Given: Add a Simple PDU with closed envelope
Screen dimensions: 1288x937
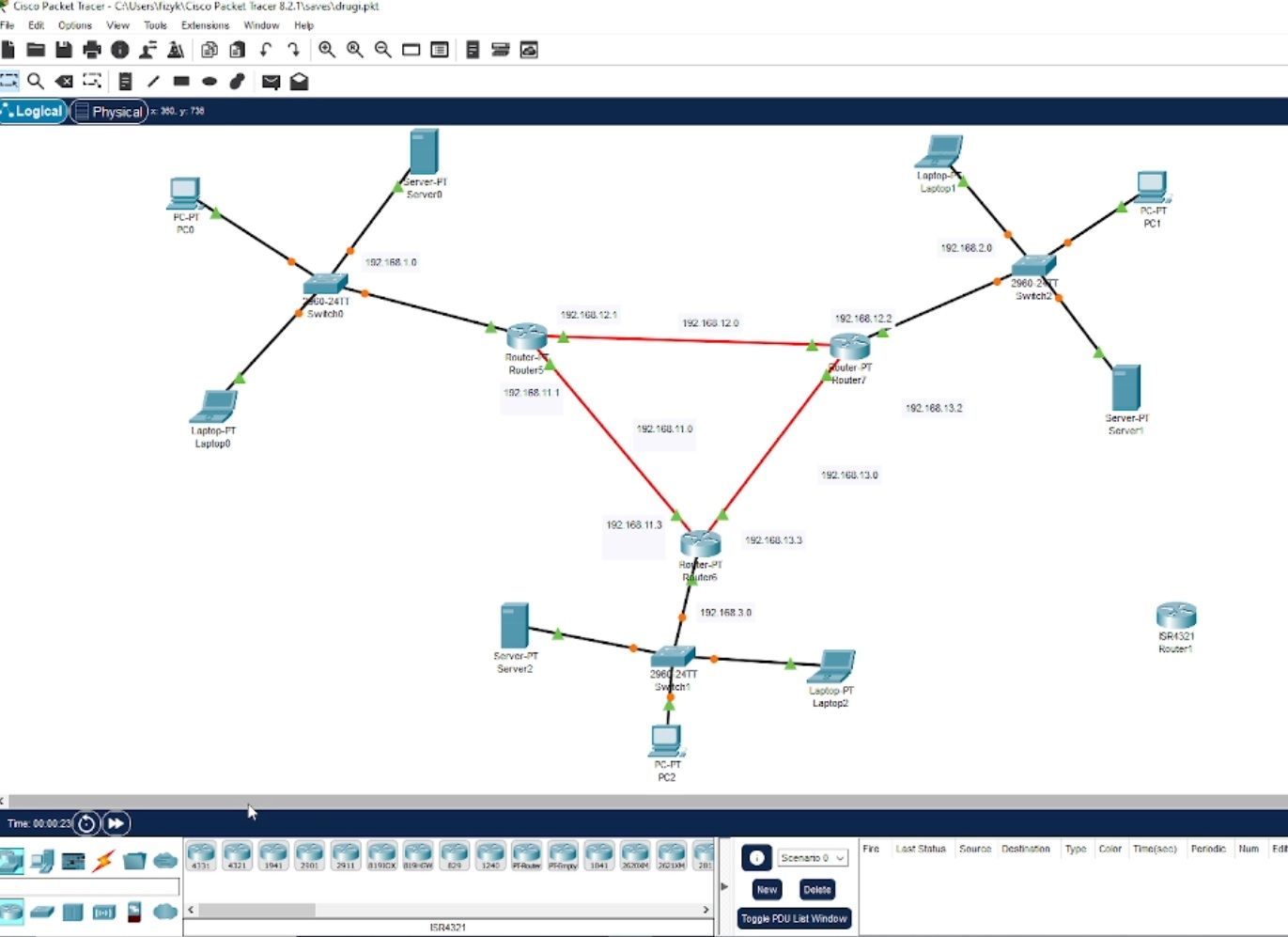Looking at the screenshot, I should [271, 82].
